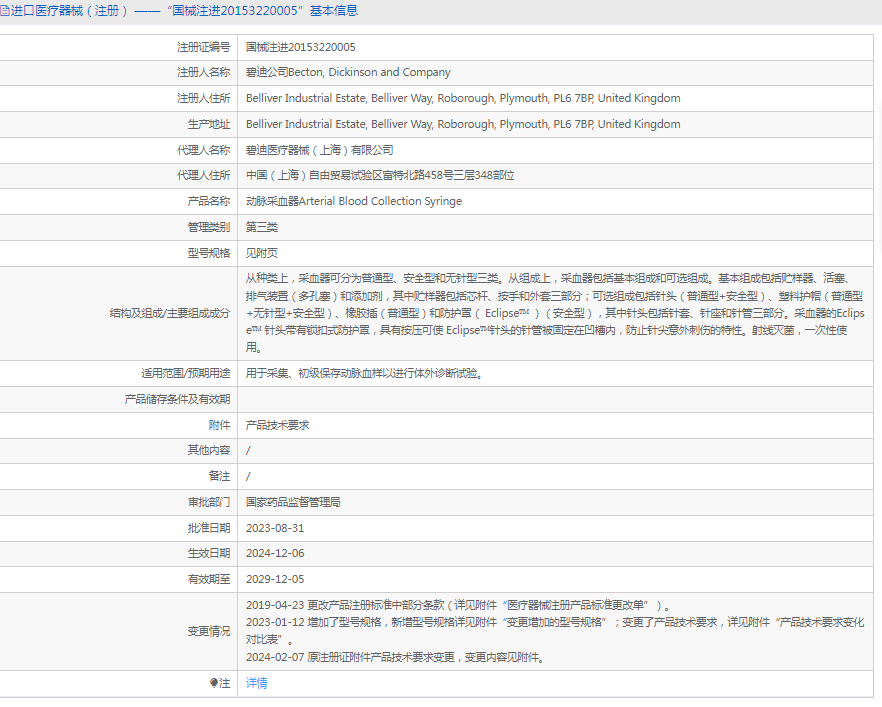Select the 2024-02-07 change record line
This screenshot has width=882, height=707.
[396, 657]
